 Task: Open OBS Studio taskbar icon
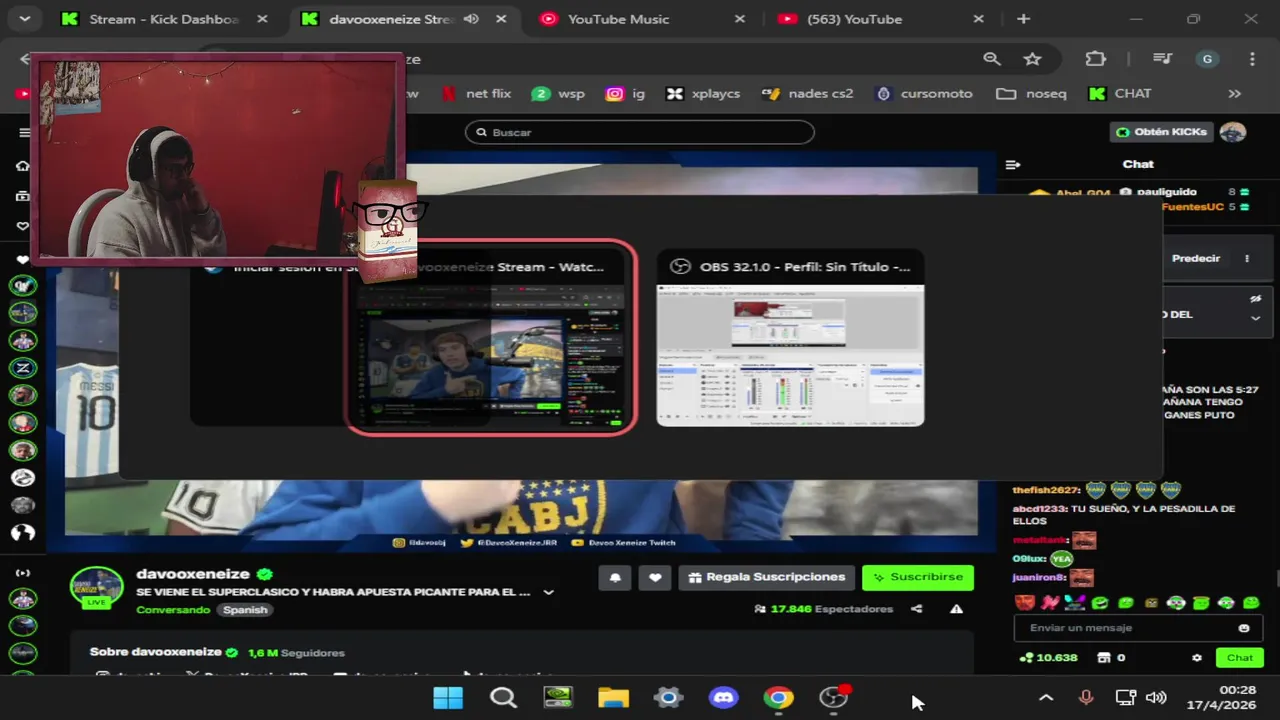[x=833, y=698]
